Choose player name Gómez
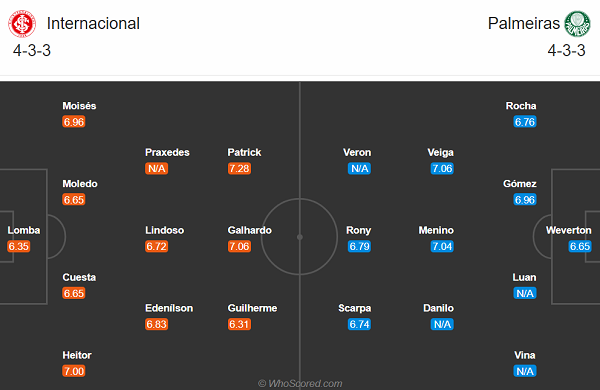The width and height of the screenshot is (600, 390). pyautogui.click(x=520, y=184)
